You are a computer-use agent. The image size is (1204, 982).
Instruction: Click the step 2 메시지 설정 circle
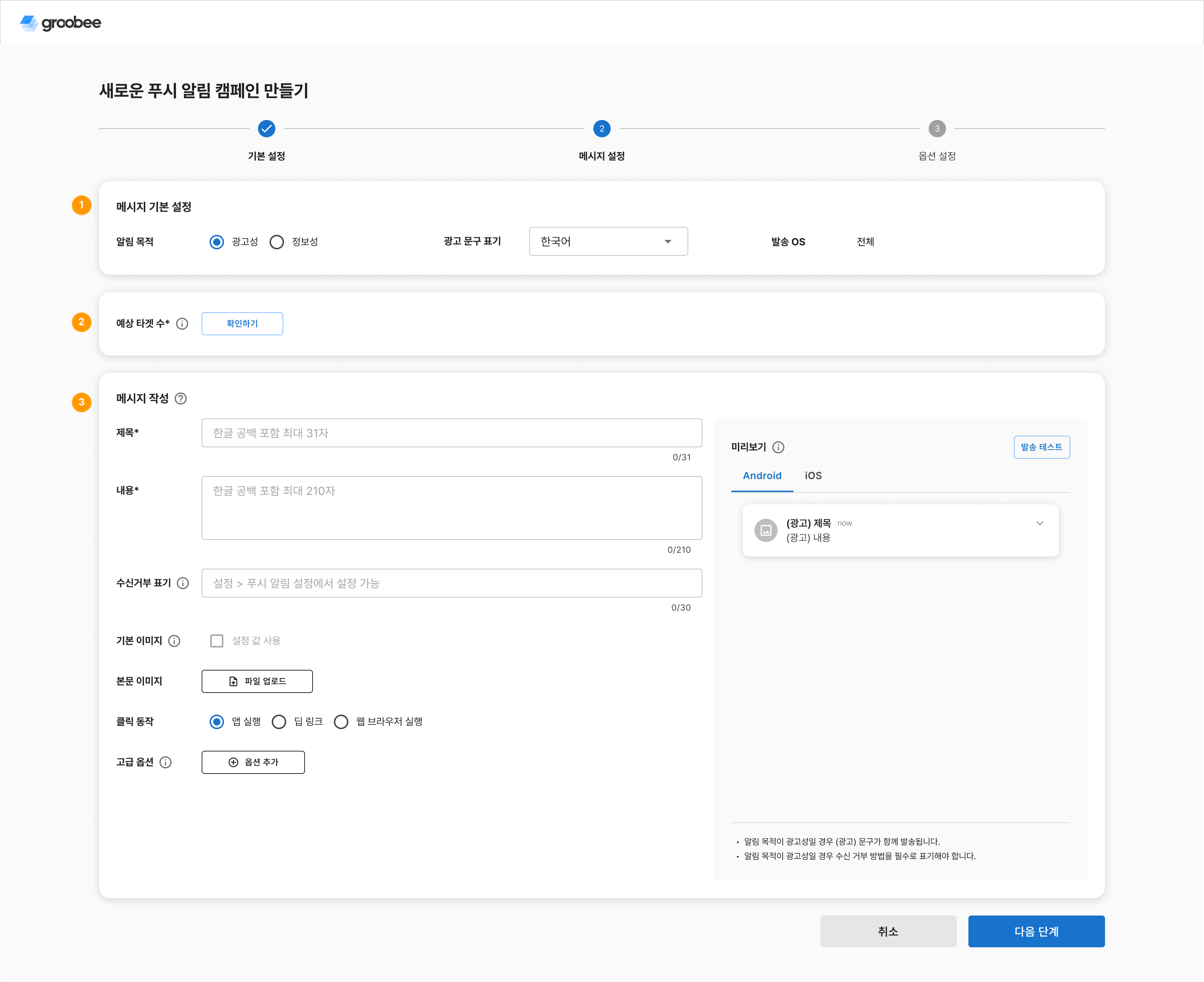tap(601, 129)
